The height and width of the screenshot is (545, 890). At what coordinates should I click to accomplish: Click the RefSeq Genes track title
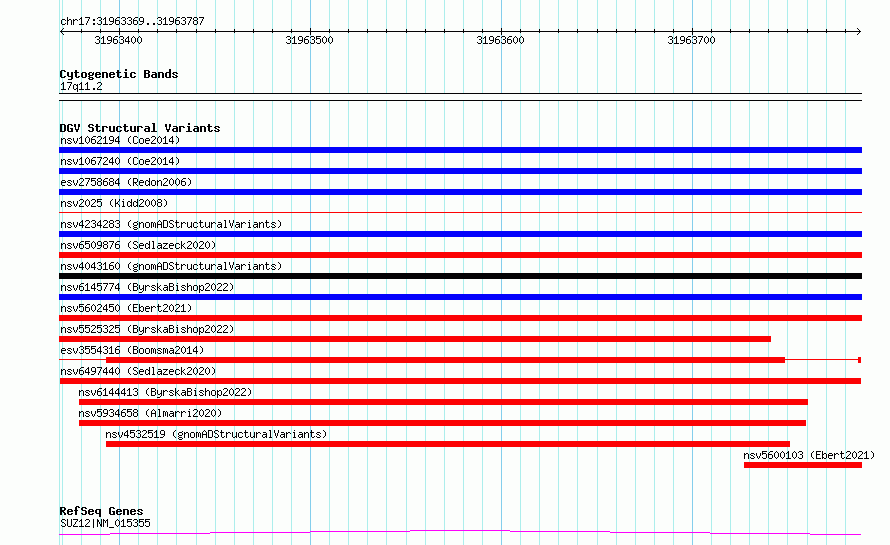click(x=101, y=512)
